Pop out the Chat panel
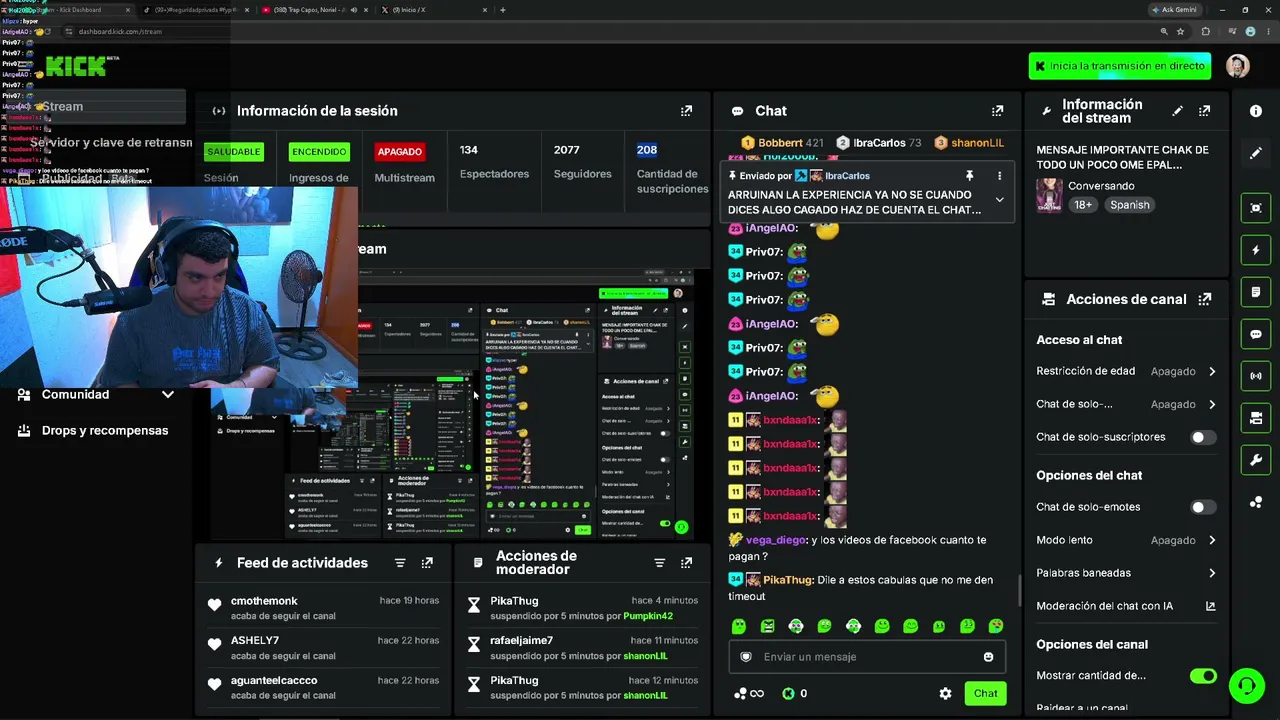 997,111
